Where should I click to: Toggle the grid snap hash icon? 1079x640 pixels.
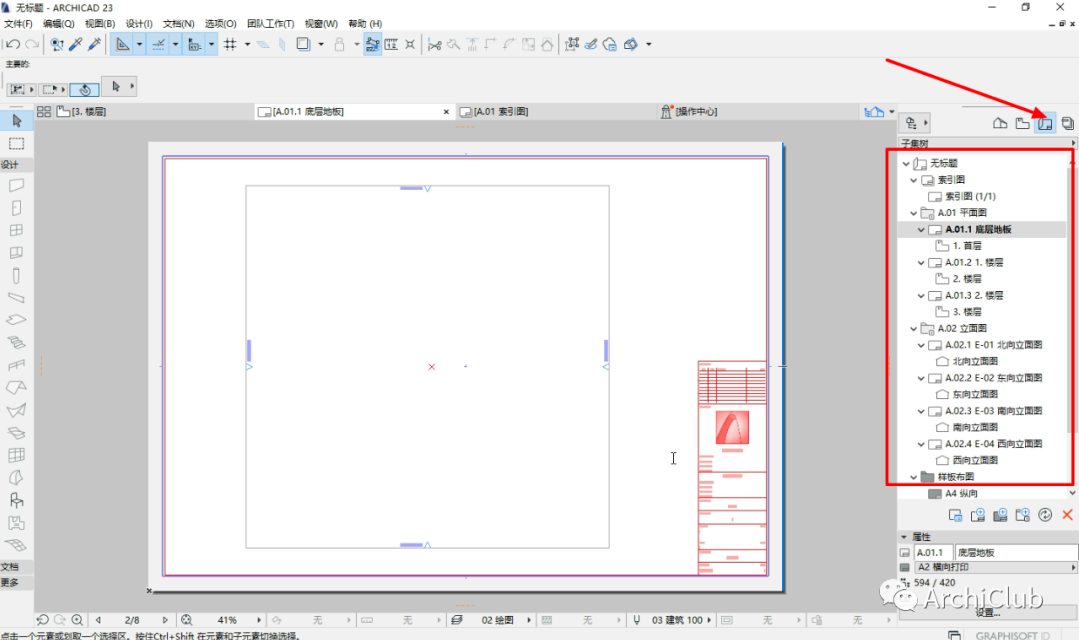click(x=230, y=44)
